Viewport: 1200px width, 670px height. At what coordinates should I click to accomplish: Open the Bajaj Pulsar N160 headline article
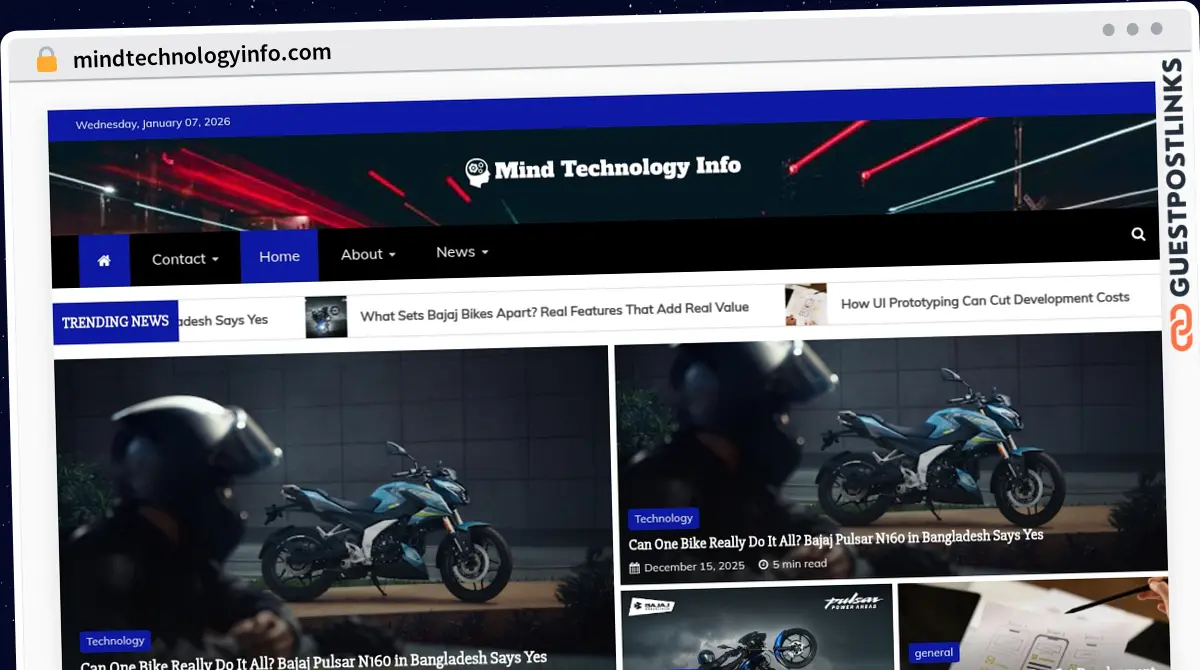(836, 535)
